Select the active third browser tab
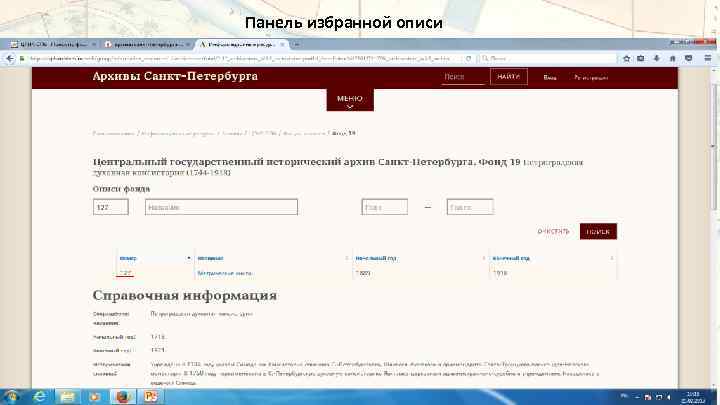This screenshot has height=405, width=720. tap(242, 45)
